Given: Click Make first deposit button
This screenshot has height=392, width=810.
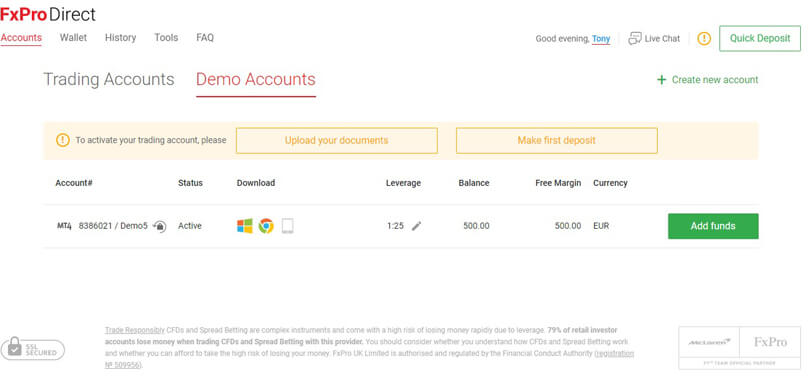Looking at the screenshot, I should 556,140.
